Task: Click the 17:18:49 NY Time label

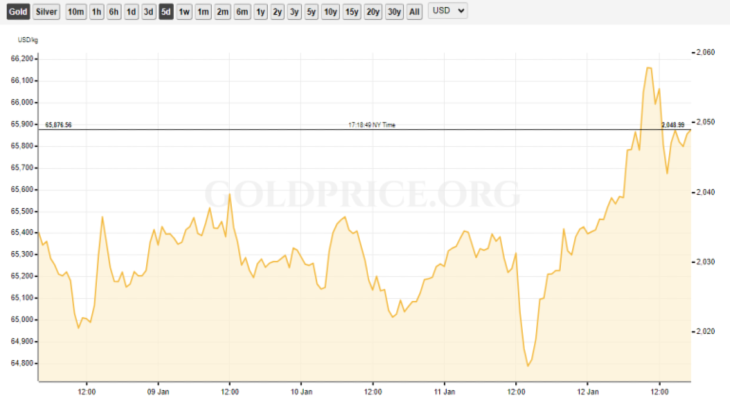Action: pos(372,125)
